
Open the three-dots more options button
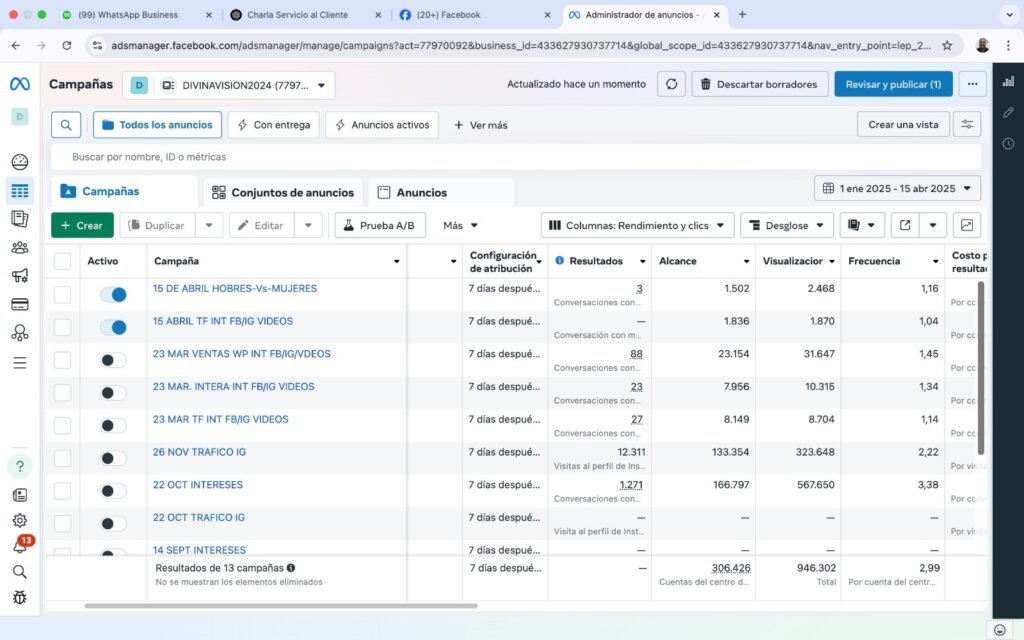point(972,84)
